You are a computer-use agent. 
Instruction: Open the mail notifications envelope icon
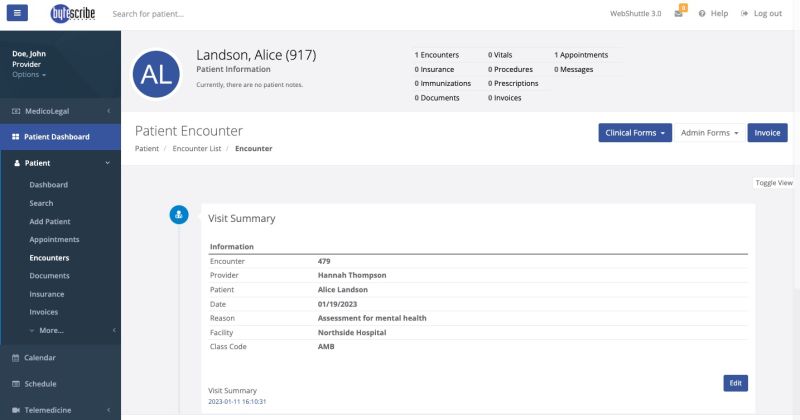click(679, 14)
